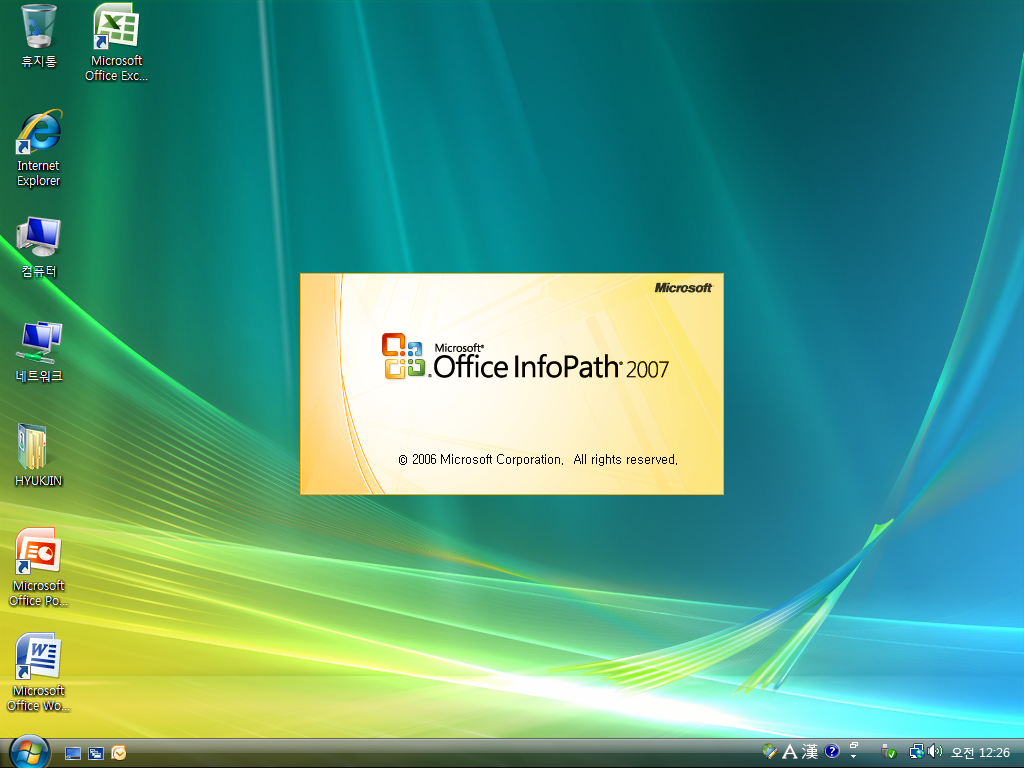
Task: Select the Microsoft Office Word shortcut
Action: (x=39, y=672)
